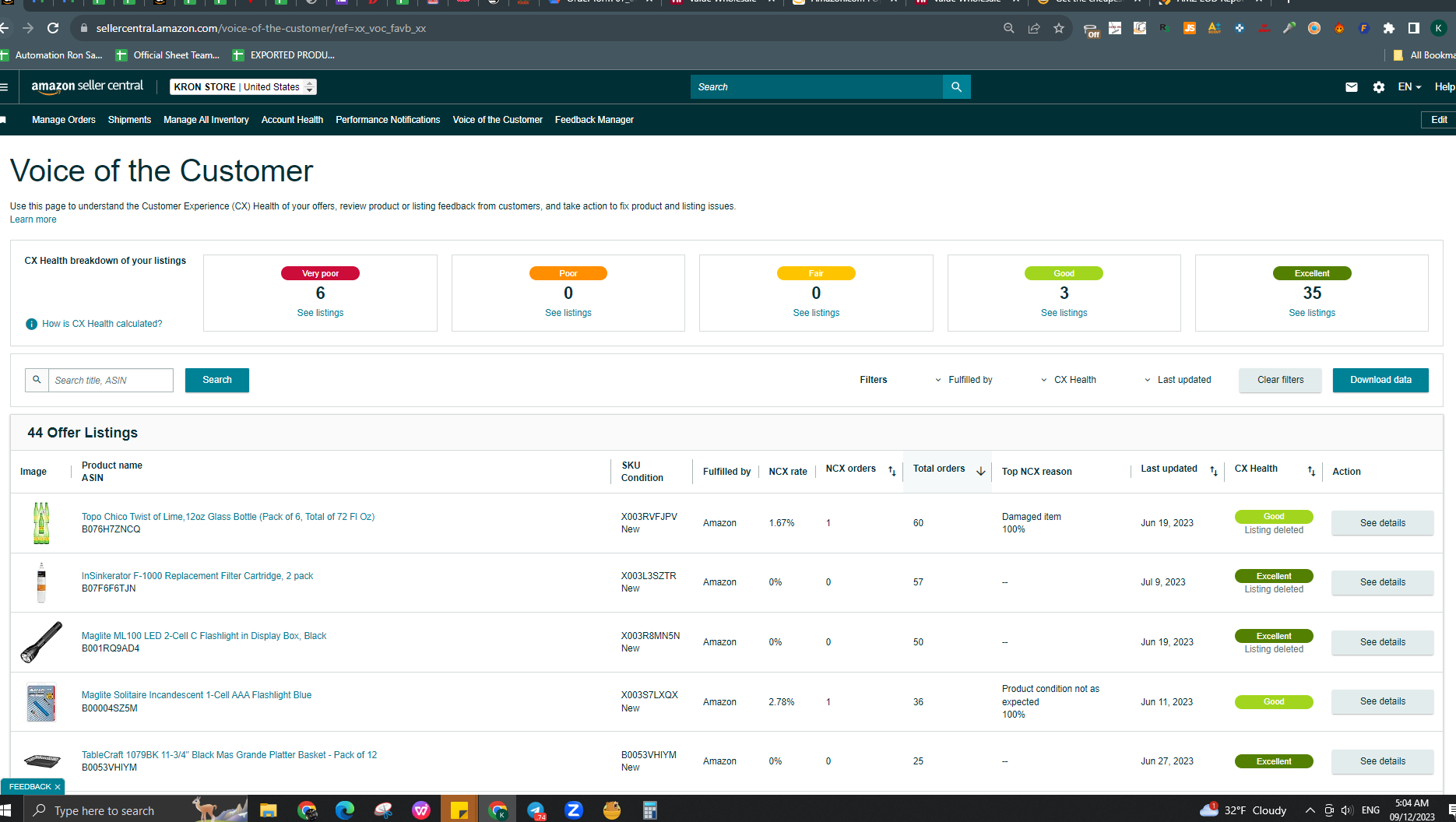Select Voice of the Customer in the nav bar

[x=498, y=120]
